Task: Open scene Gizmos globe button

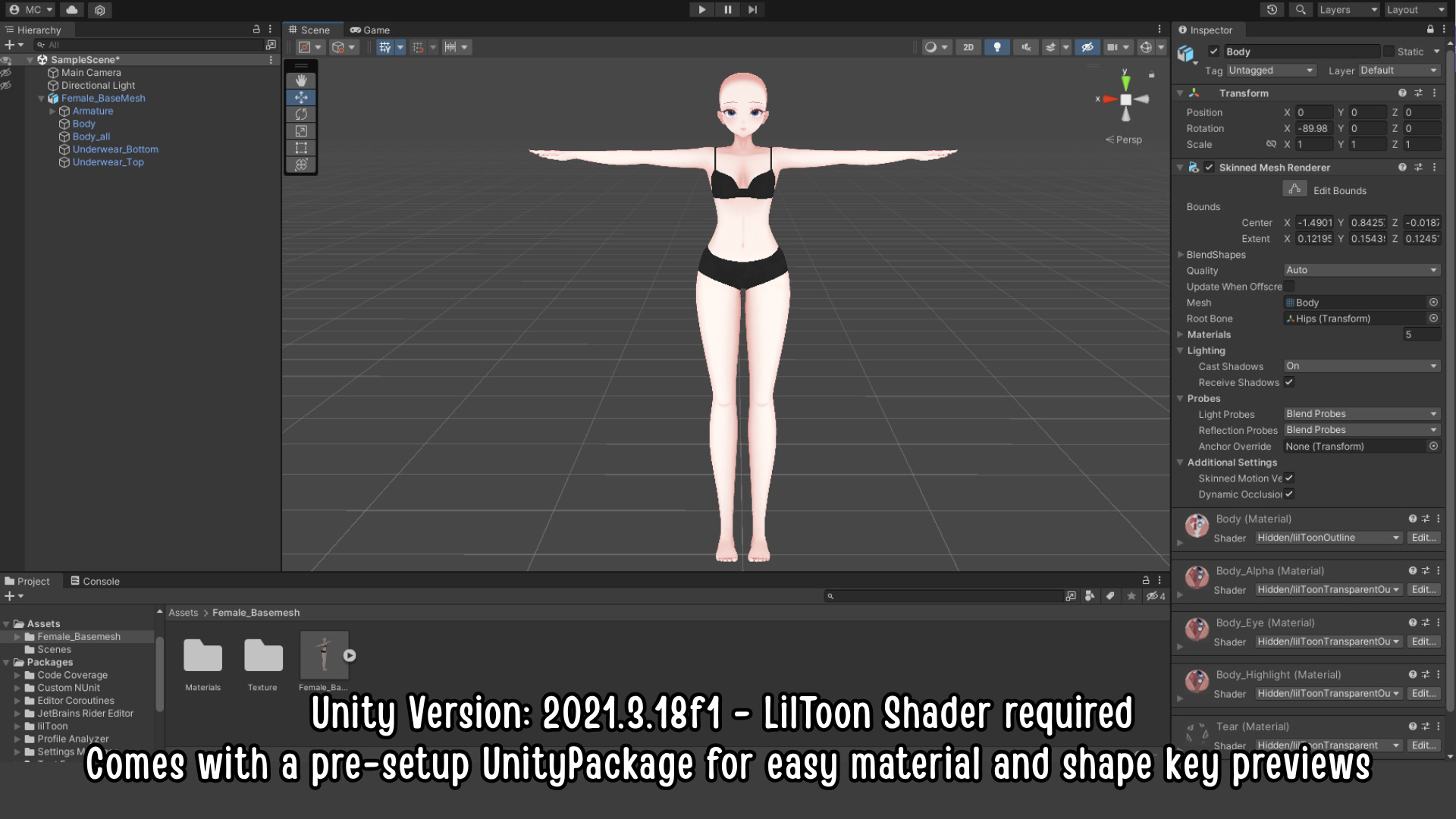Action: [1146, 47]
